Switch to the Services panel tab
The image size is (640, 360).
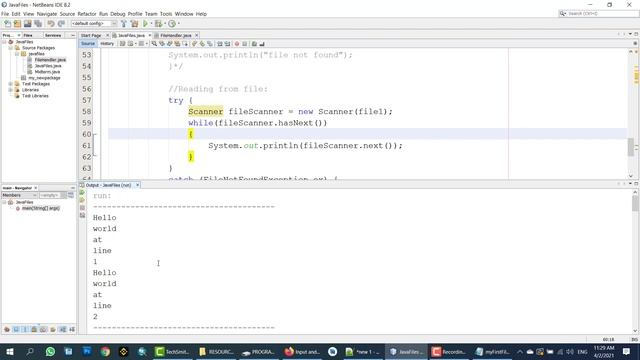click(x=53, y=36)
